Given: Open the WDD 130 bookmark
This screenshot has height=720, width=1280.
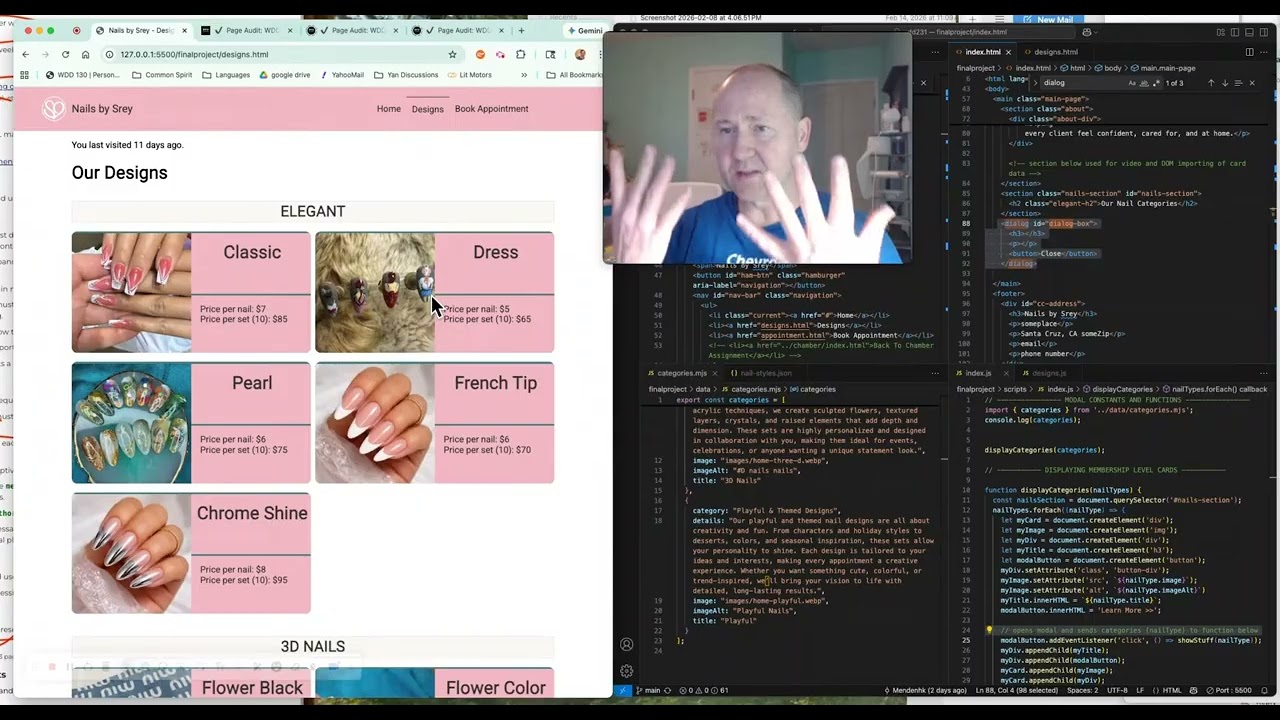Looking at the screenshot, I should click(x=84, y=75).
